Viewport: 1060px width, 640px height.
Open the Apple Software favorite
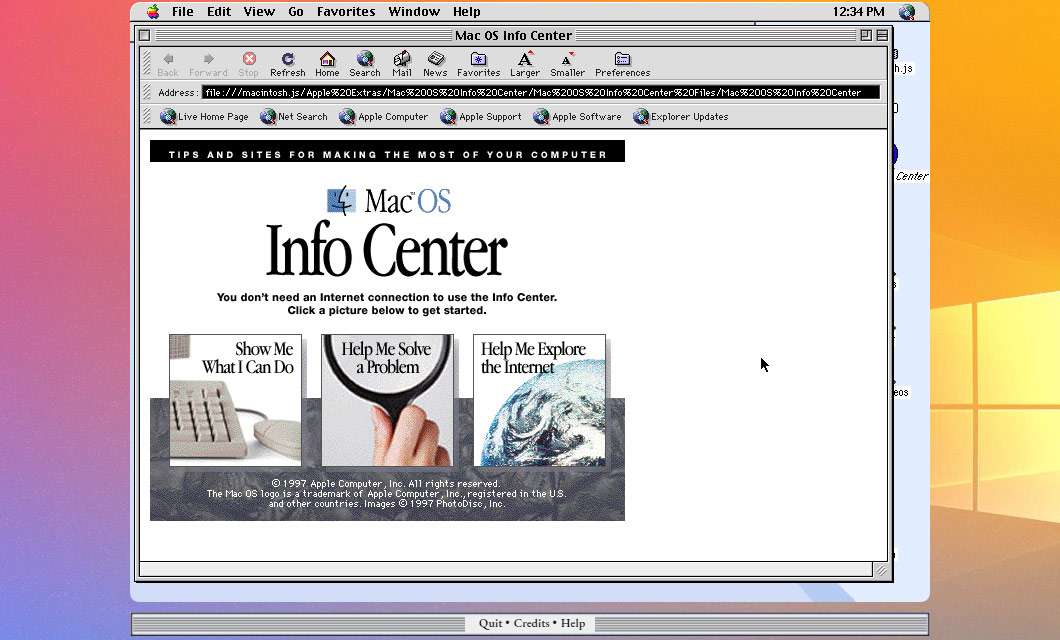click(577, 117)
